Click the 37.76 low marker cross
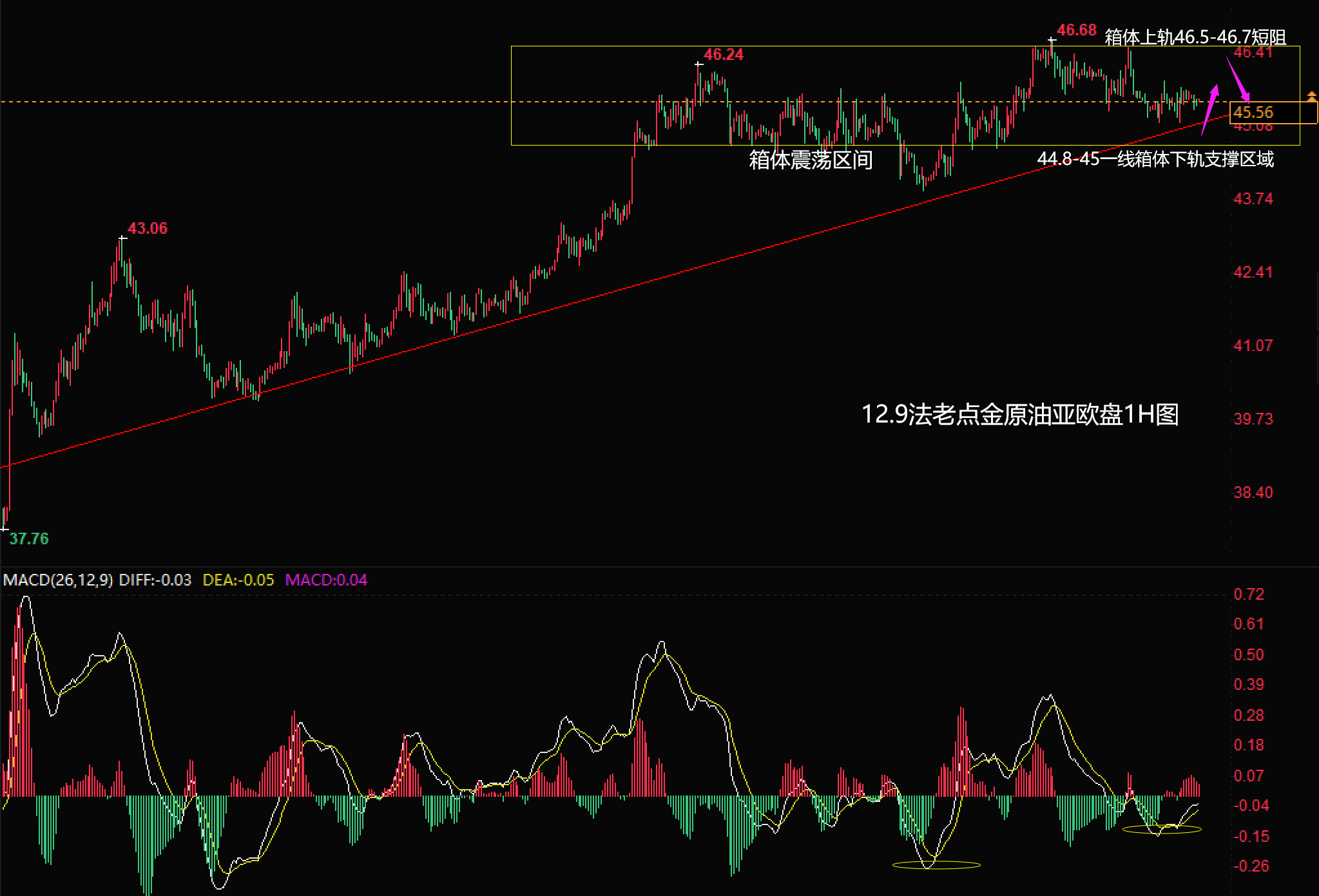Screen dimensions: 1319x896 (x=5, y=529)
